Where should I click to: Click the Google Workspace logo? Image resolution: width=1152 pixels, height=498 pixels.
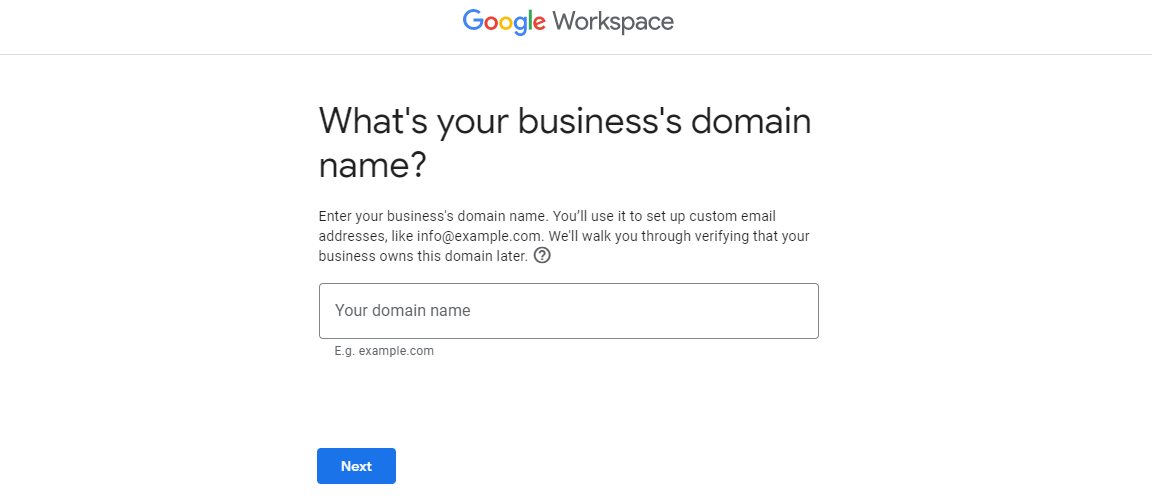(x=568, y=22)
